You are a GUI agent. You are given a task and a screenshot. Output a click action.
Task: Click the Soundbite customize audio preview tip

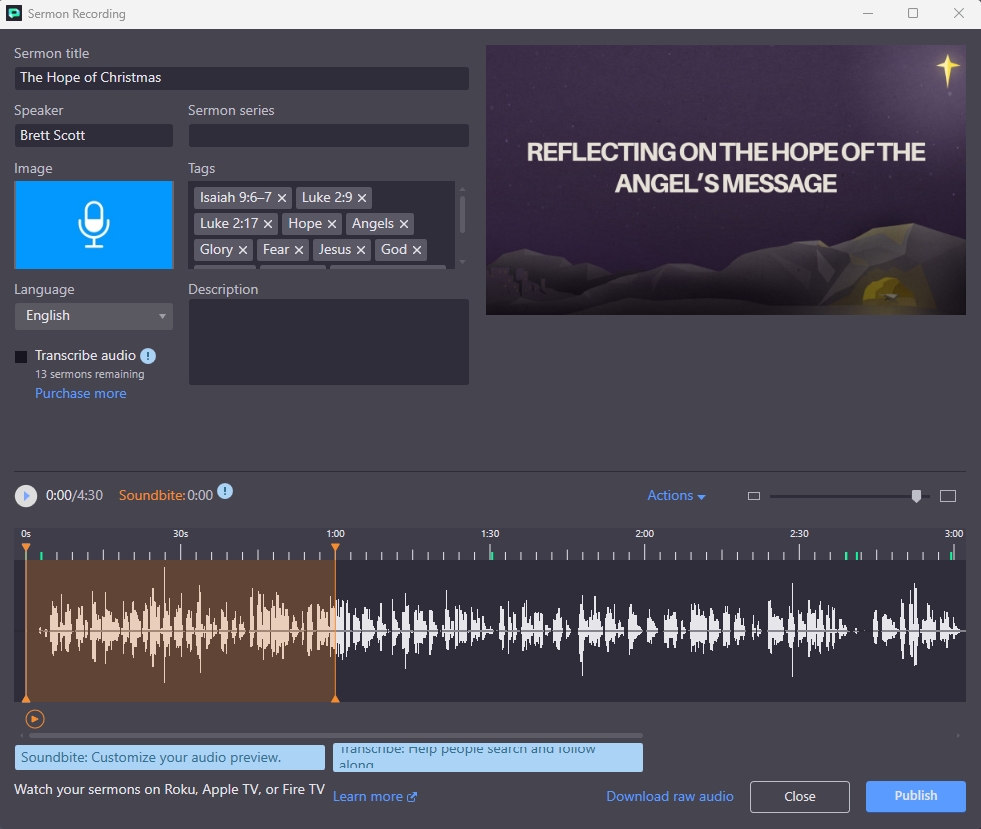[170, 757]
